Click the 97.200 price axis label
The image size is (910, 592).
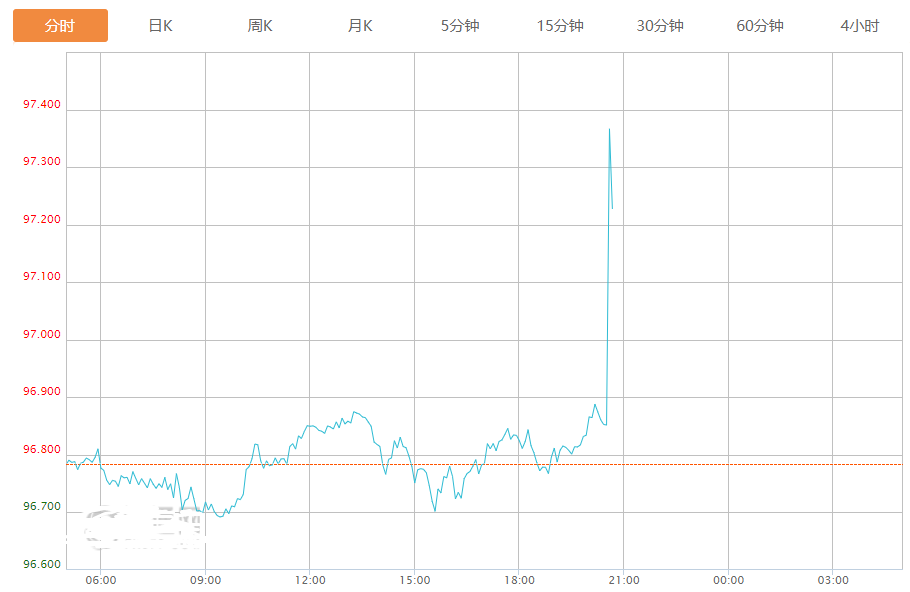[41, 219]
